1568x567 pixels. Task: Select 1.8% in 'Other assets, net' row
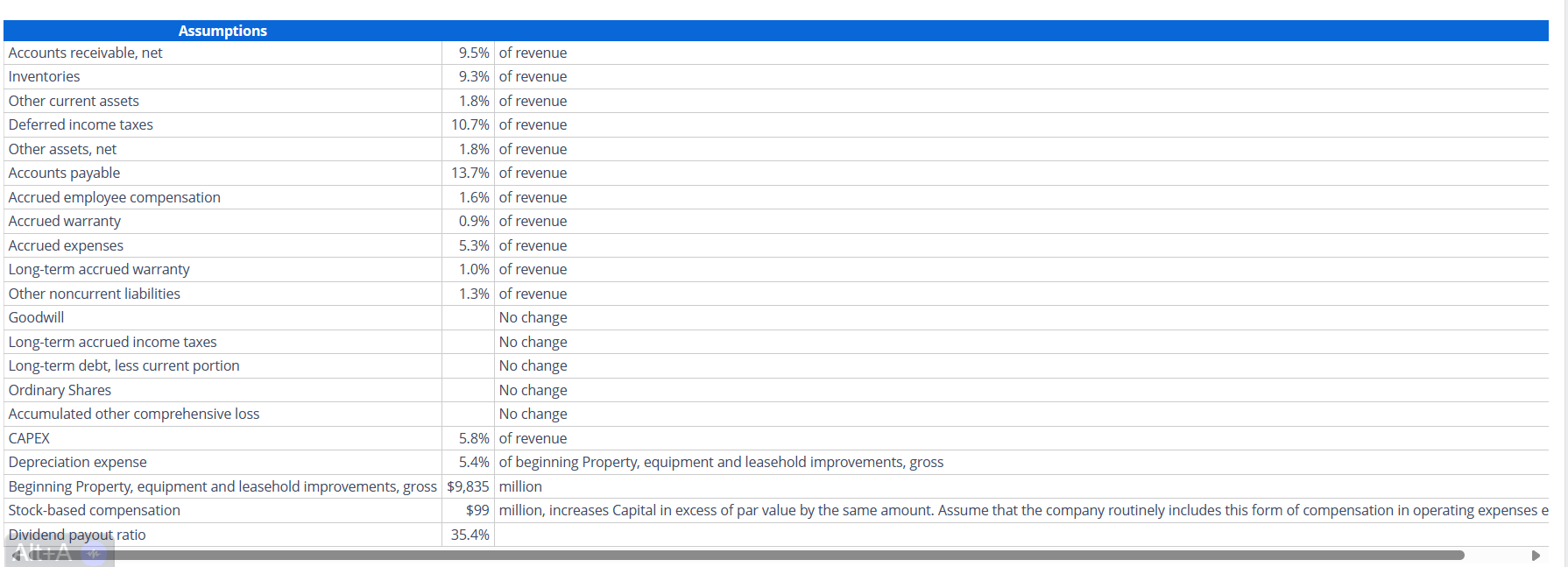click(x=468, y=149)
